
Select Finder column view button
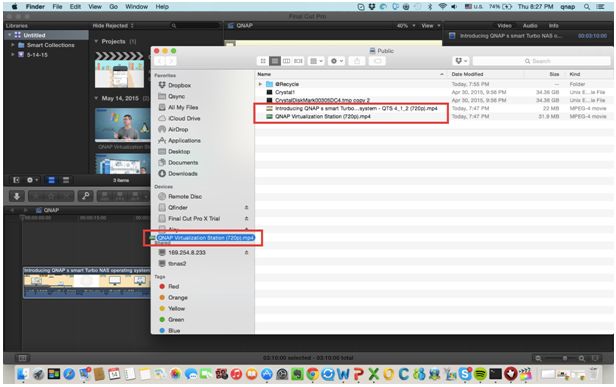(x=286, y=61)
